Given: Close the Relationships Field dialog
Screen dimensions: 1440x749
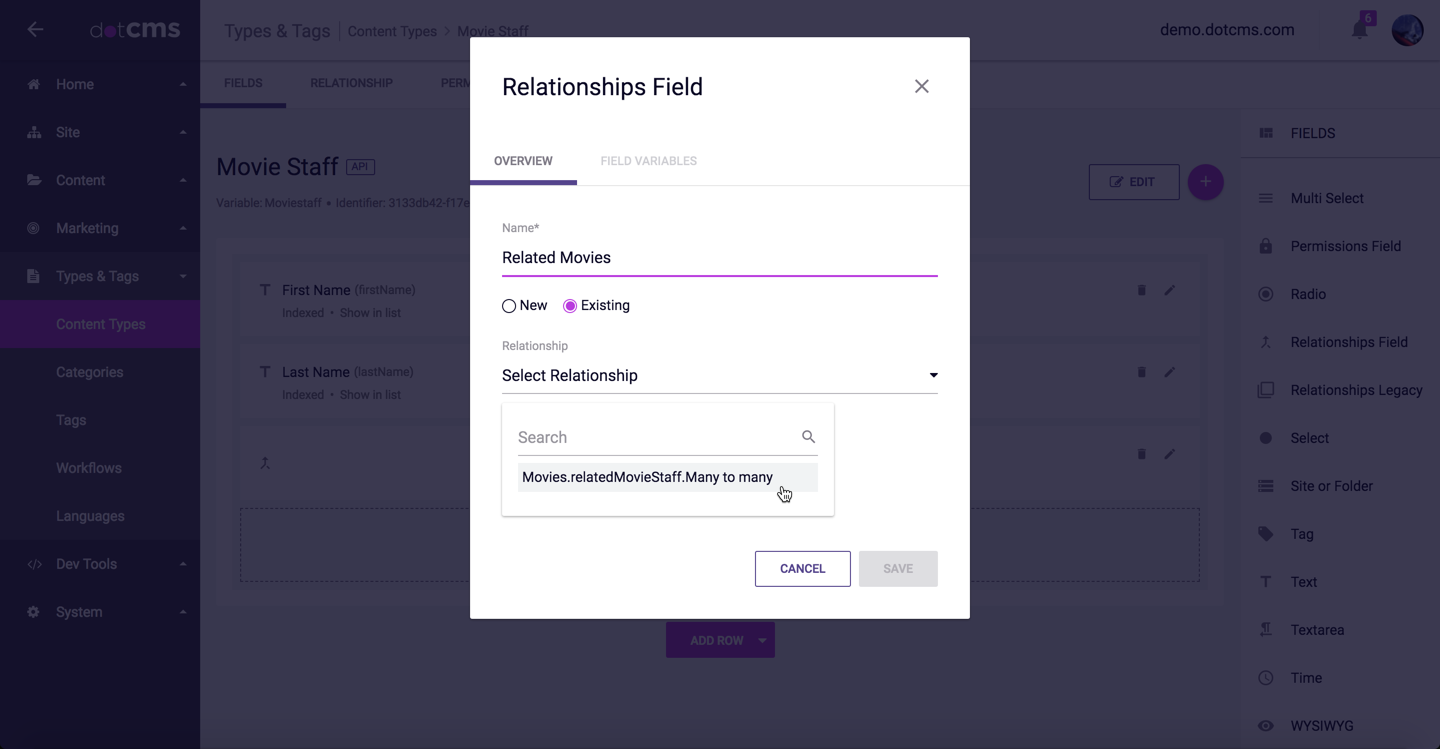Looking at the screenshot, I should coord(921,87).
